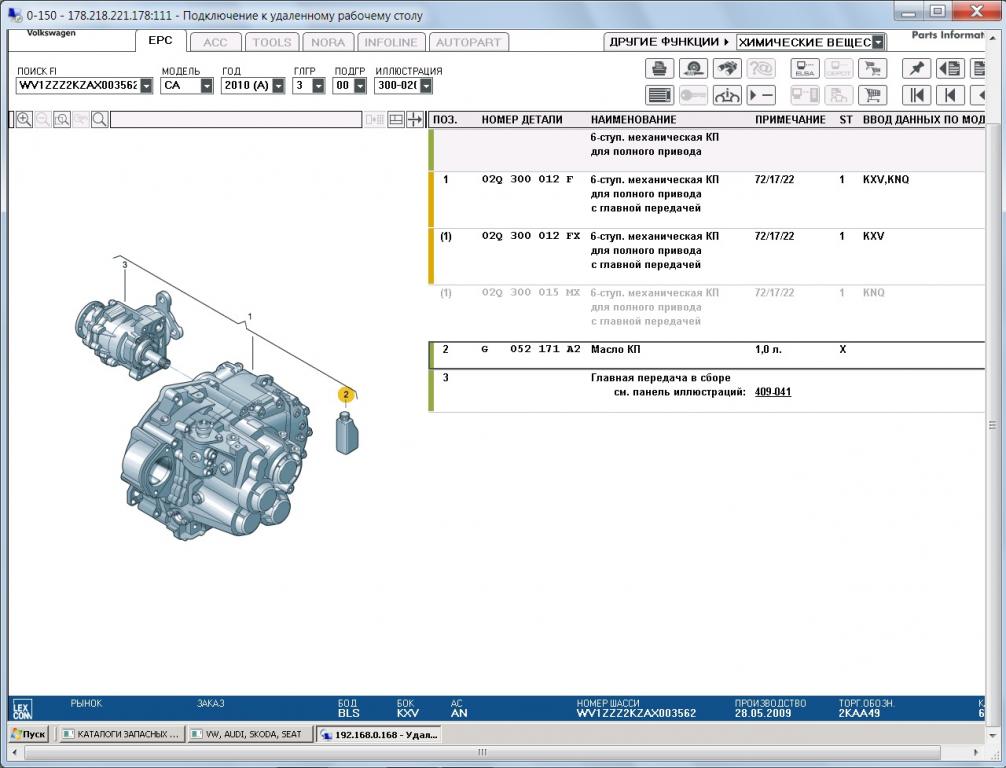Click the LEX CON logo icon
1006x768 pixels.
[22, 710]
